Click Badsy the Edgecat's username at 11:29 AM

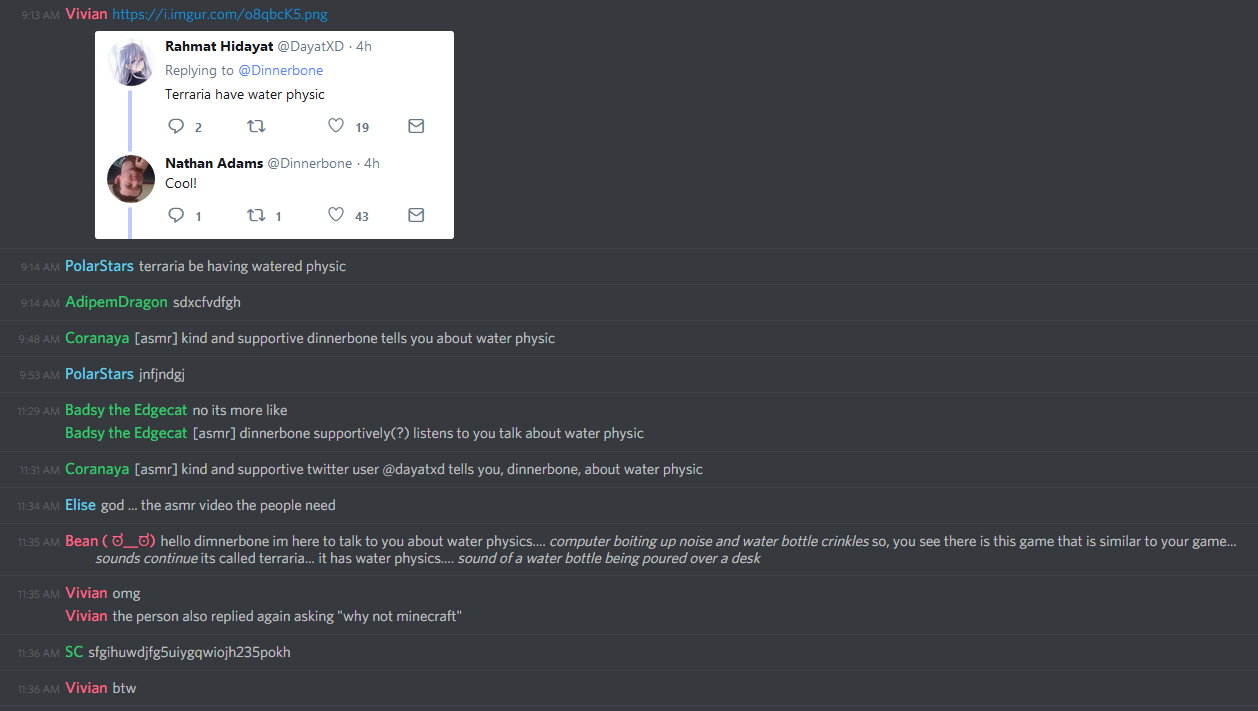point(126,410)
